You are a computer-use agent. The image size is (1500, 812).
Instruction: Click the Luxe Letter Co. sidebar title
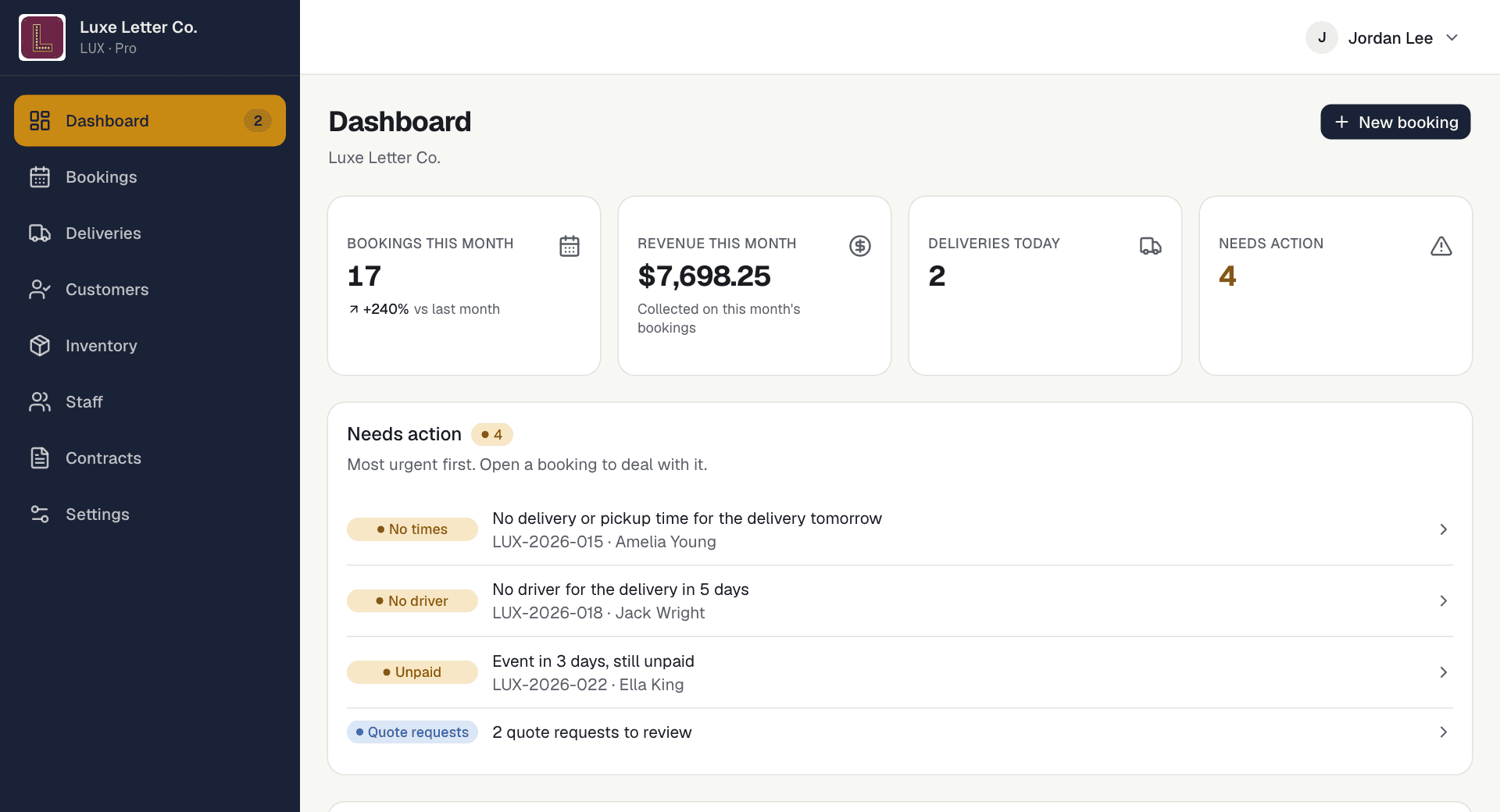coord(138,27)
